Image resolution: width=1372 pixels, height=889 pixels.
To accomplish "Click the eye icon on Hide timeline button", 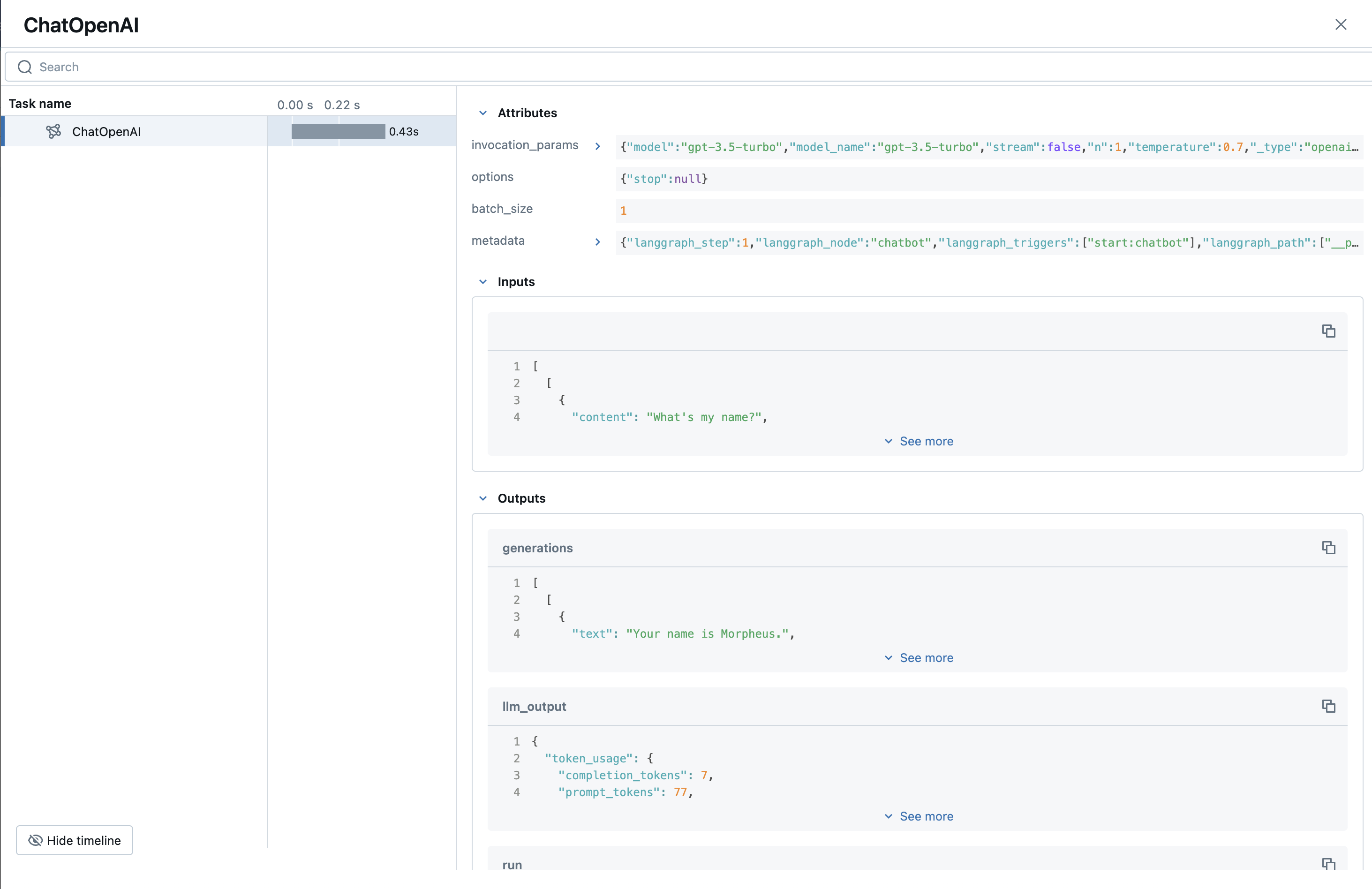I will (x=36, y=840).
